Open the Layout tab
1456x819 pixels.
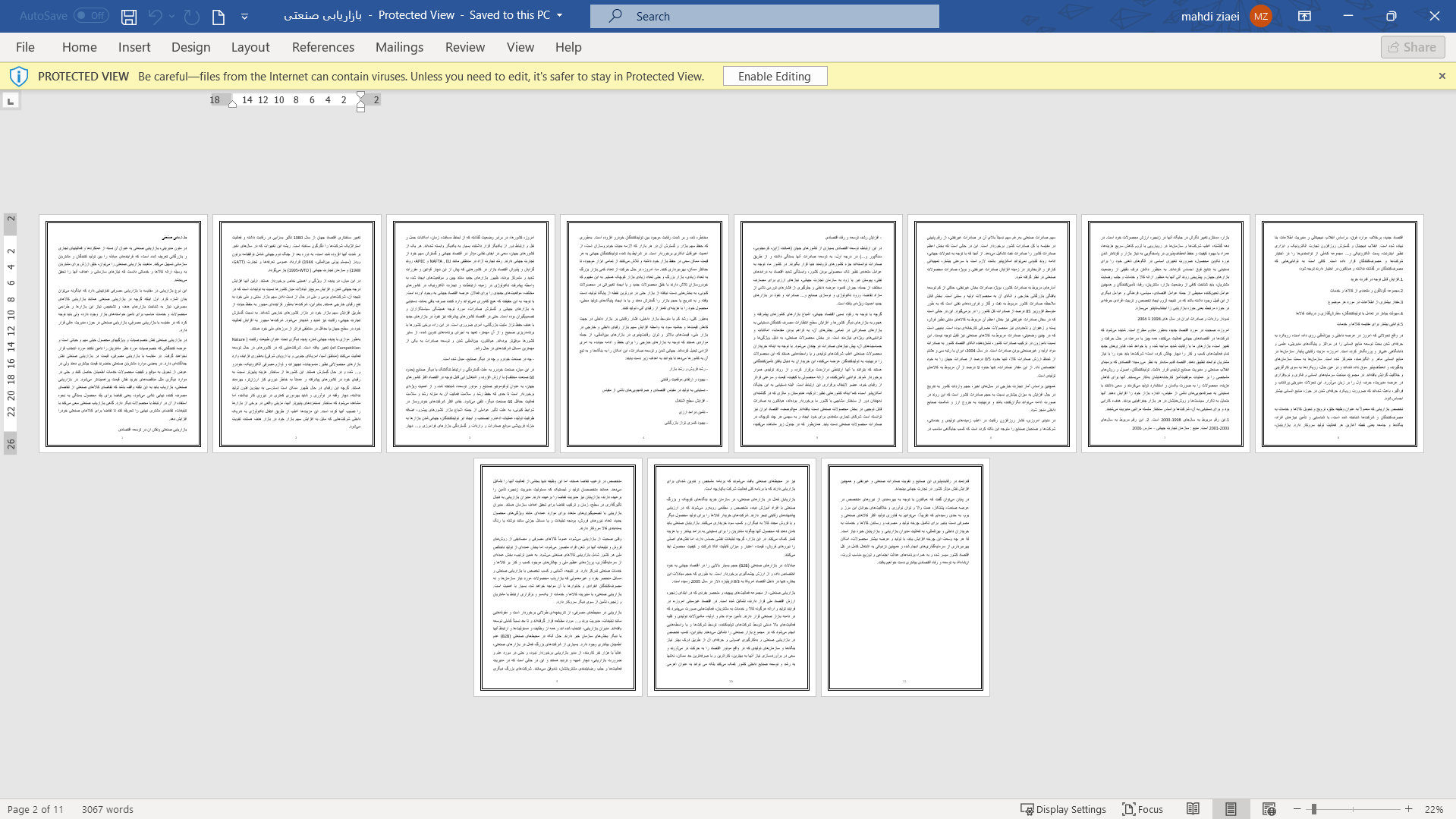coord(250,47)
